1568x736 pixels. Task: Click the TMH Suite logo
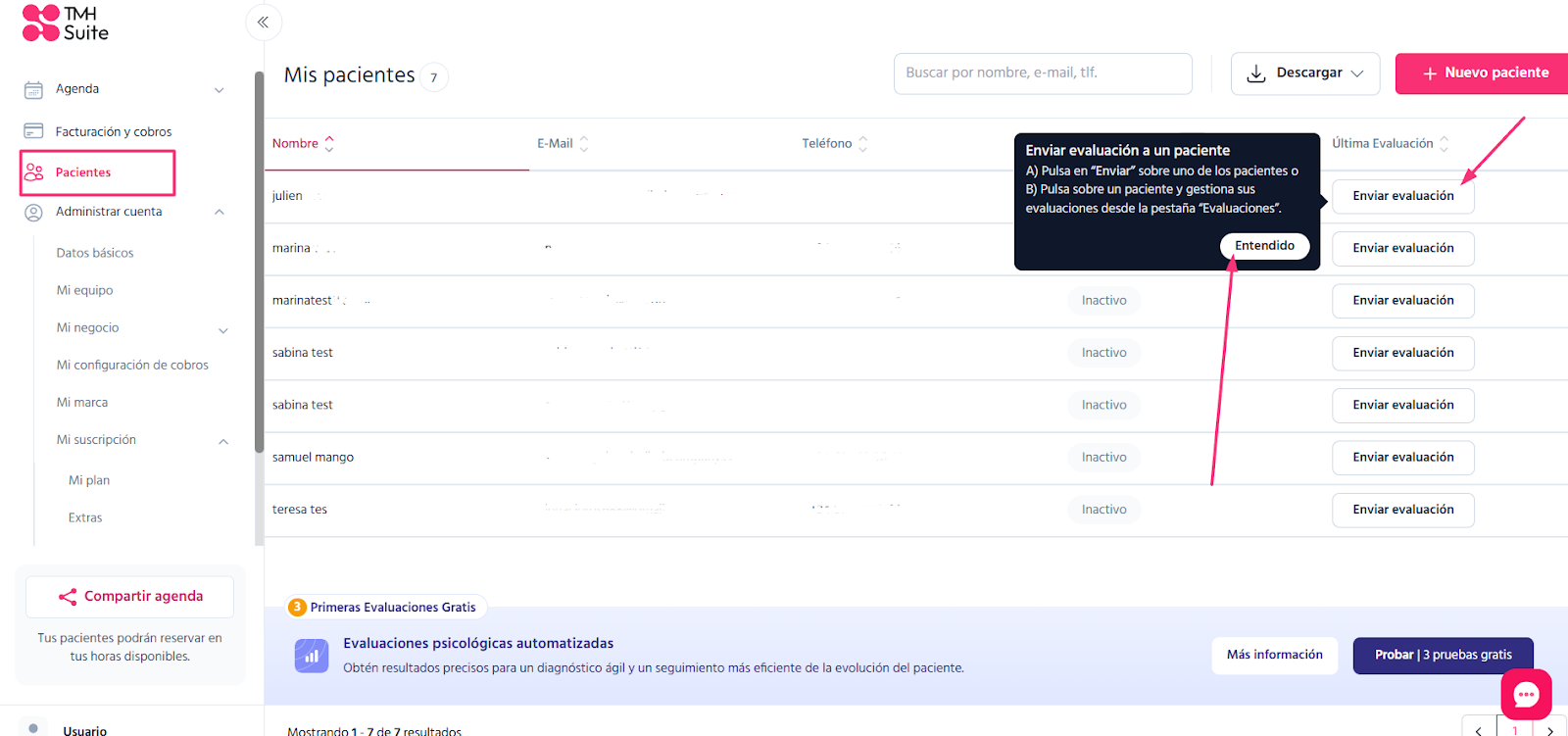(x=66, y=24)
